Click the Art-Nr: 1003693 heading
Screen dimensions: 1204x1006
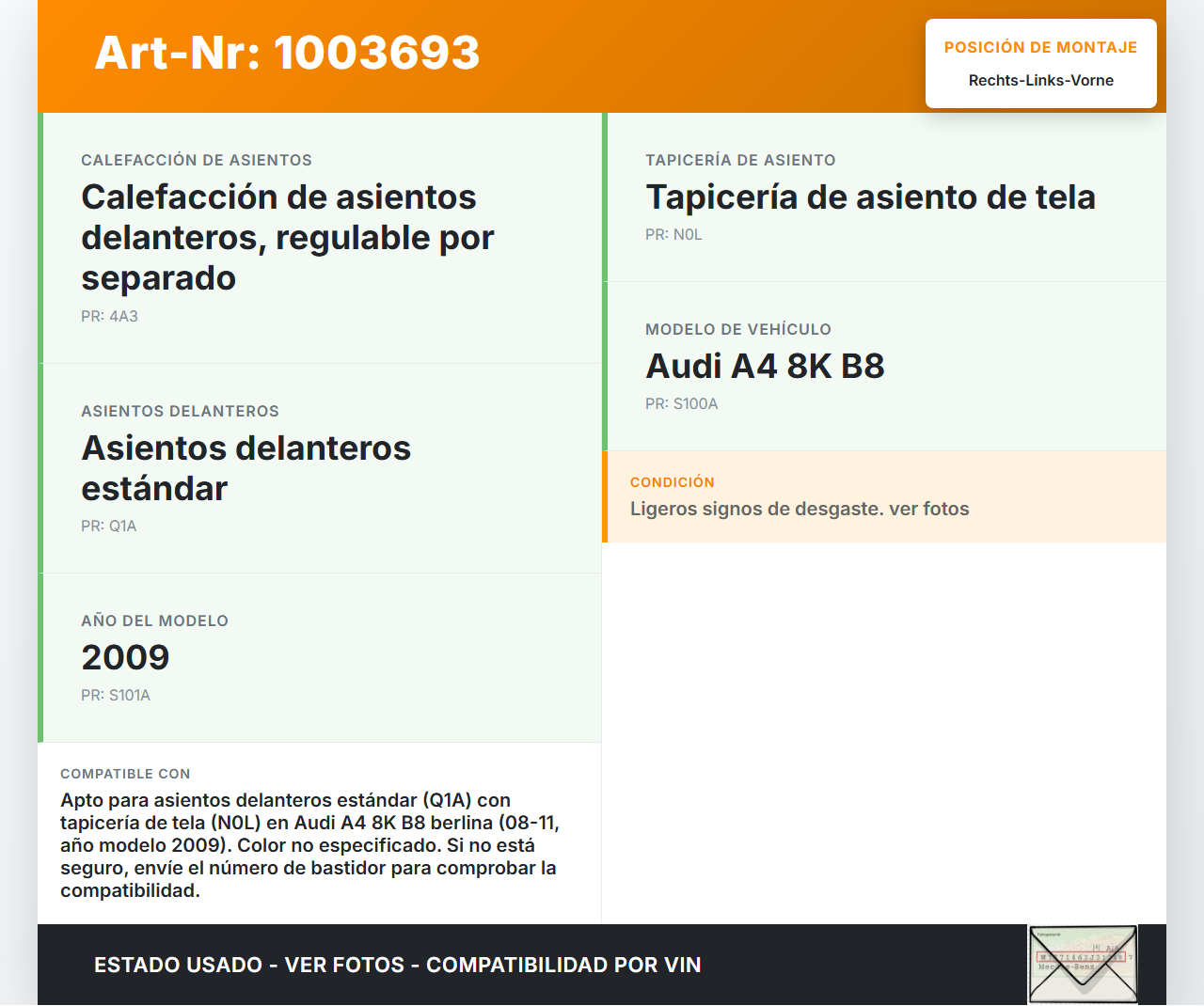[287, 53]
